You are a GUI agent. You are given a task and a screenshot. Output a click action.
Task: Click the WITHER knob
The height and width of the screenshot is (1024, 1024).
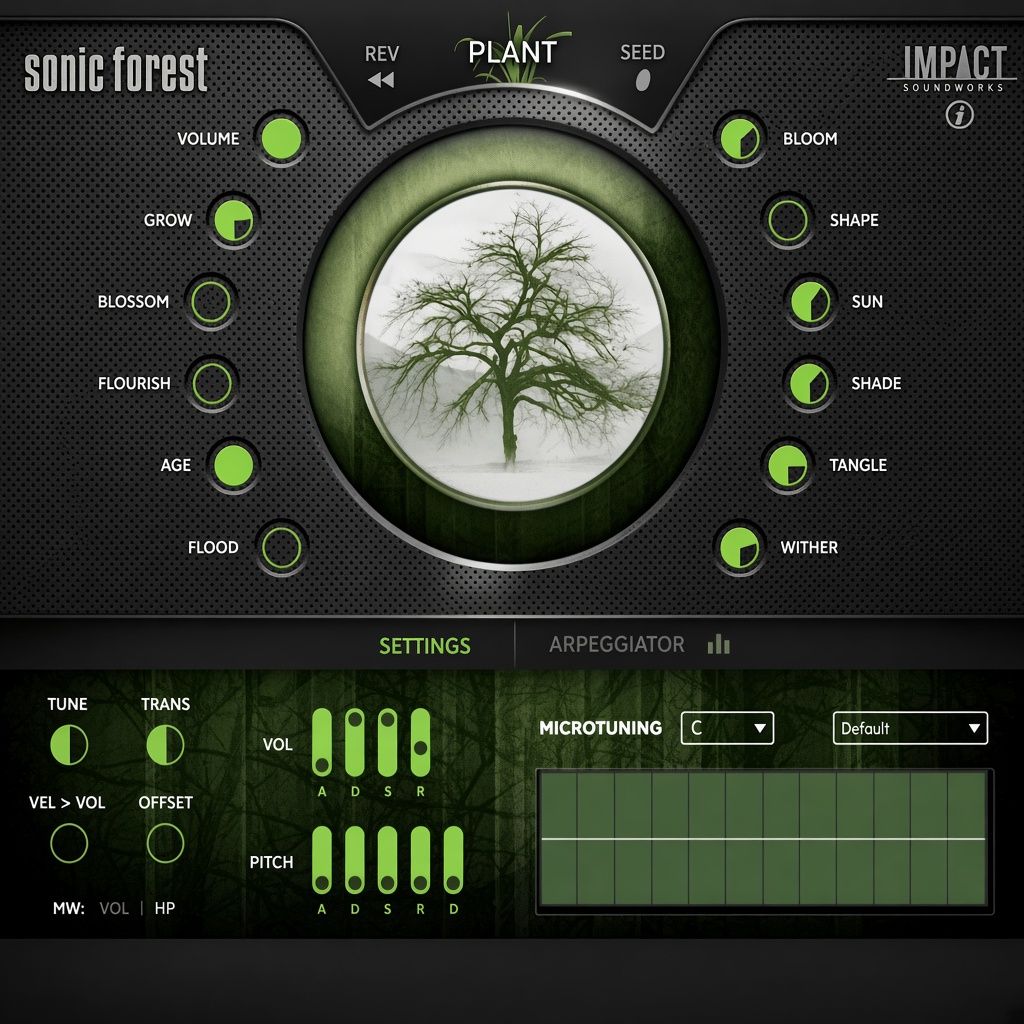point(740,547)
